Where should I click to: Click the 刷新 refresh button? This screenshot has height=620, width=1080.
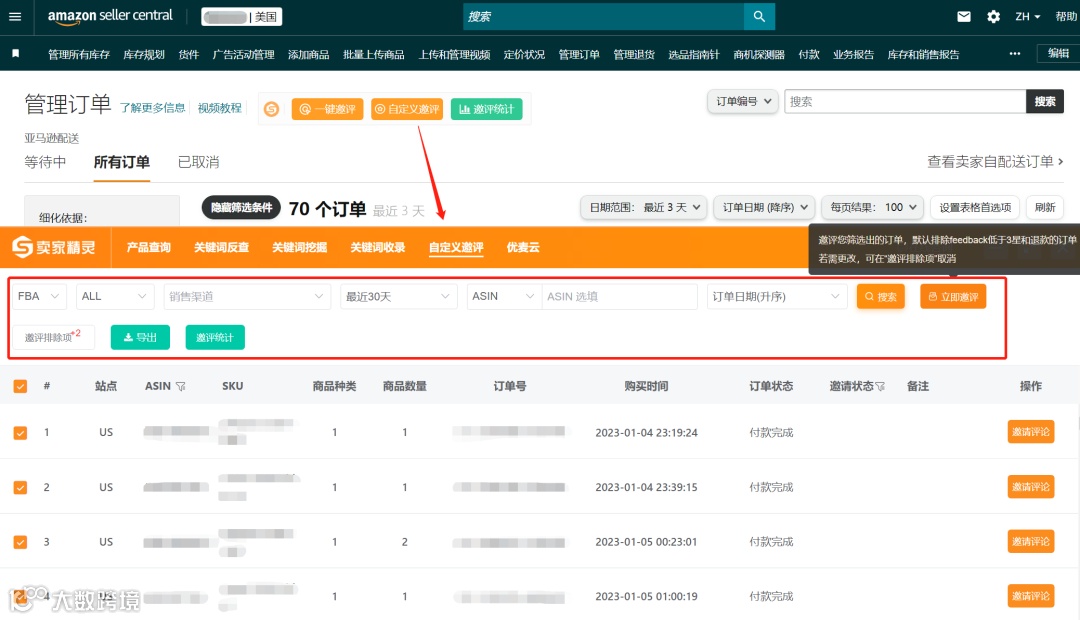tap(1045, 207)
